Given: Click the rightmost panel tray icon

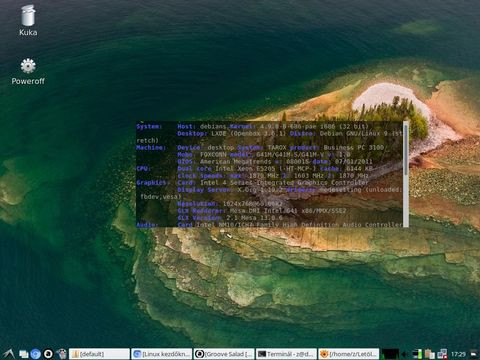Looking at the screenshot, I should pyautogui.click(x=474, y=354).
